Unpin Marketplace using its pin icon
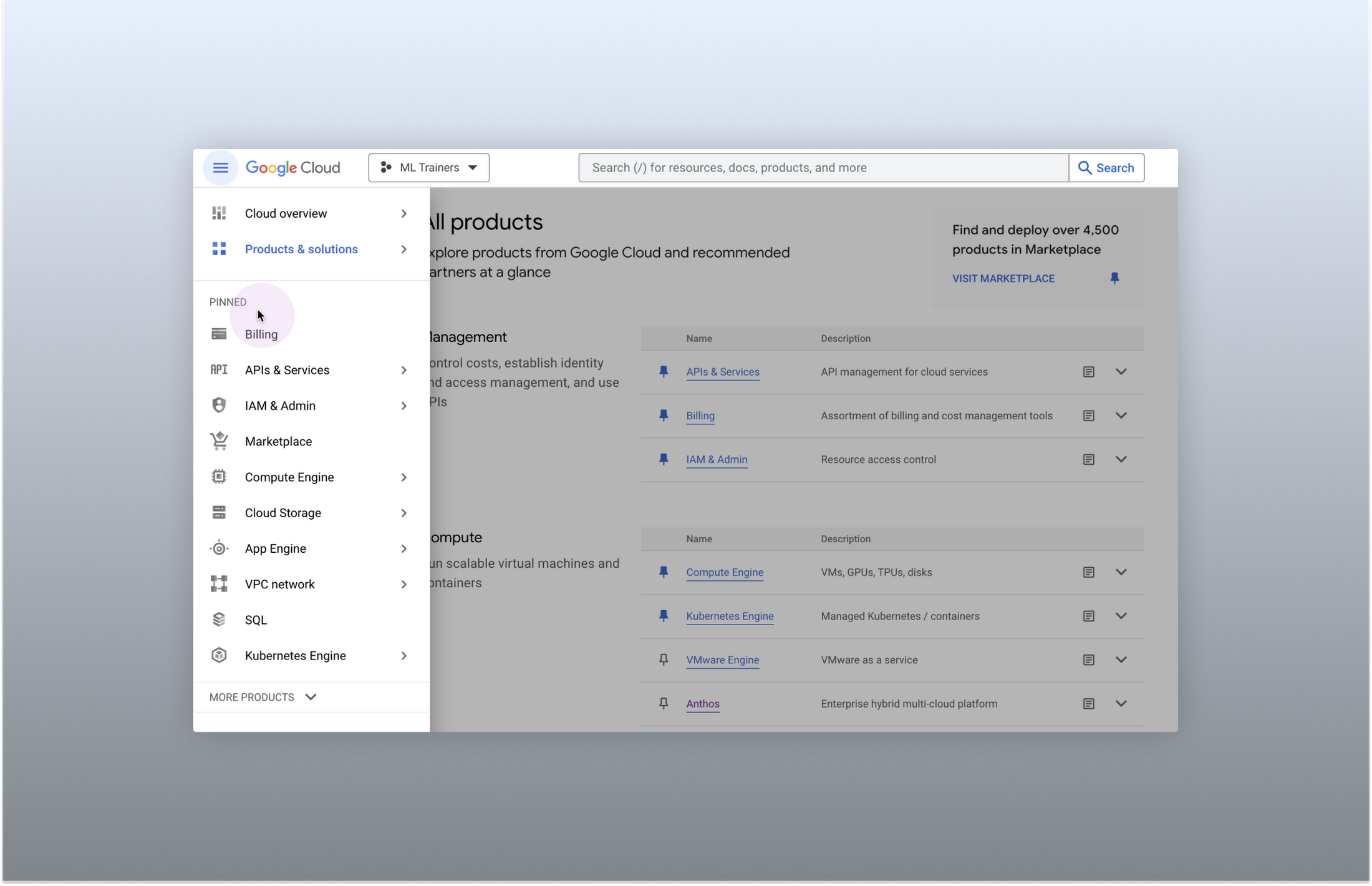 pyautogui.click(x=1114, y=278)
